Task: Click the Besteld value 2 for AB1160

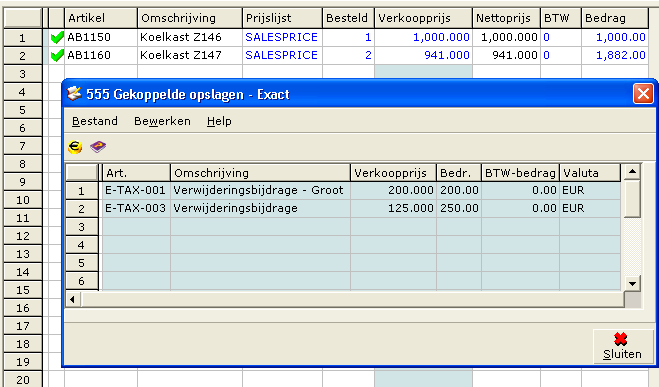Action: pos(368,55)
